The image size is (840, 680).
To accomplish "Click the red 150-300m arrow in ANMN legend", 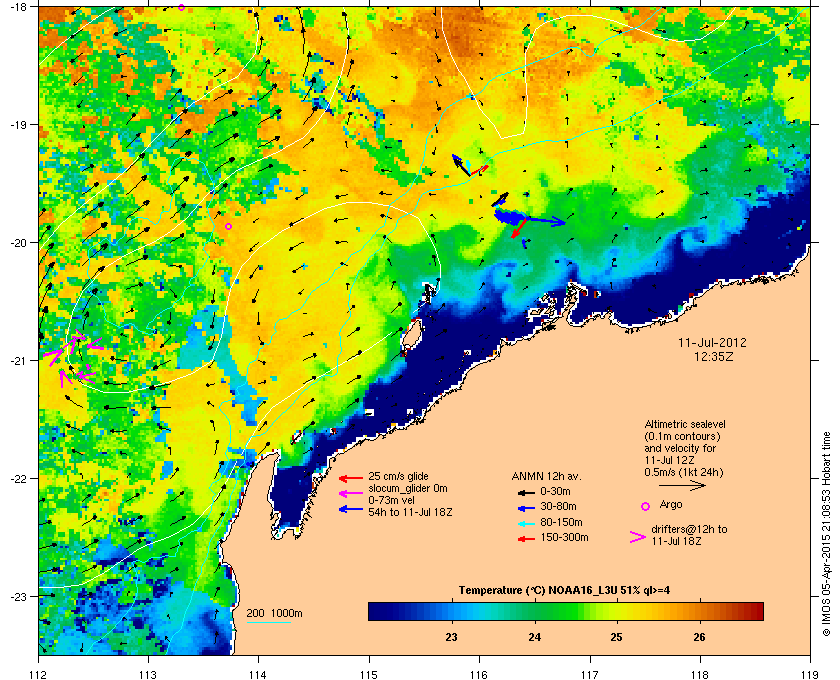I will click(527, 539).
